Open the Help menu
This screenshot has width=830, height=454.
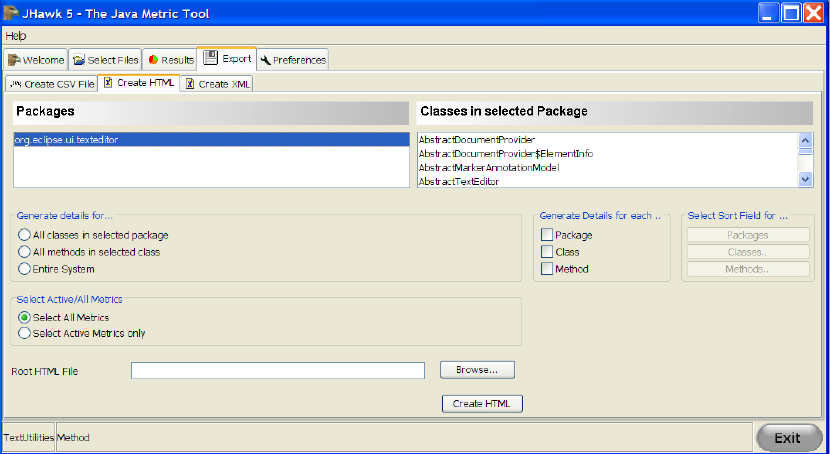click(x=16, y=36)
